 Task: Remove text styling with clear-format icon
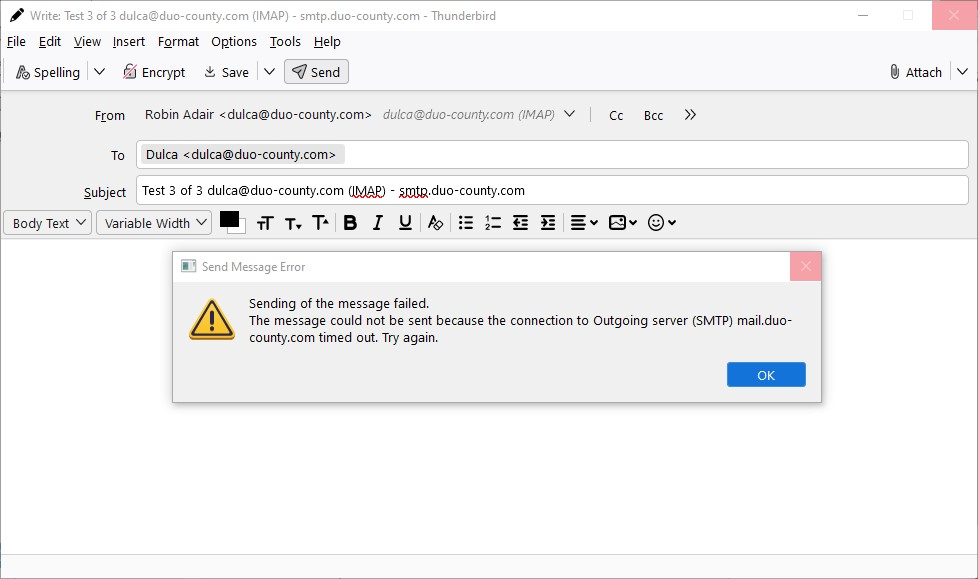pos(435,223)
